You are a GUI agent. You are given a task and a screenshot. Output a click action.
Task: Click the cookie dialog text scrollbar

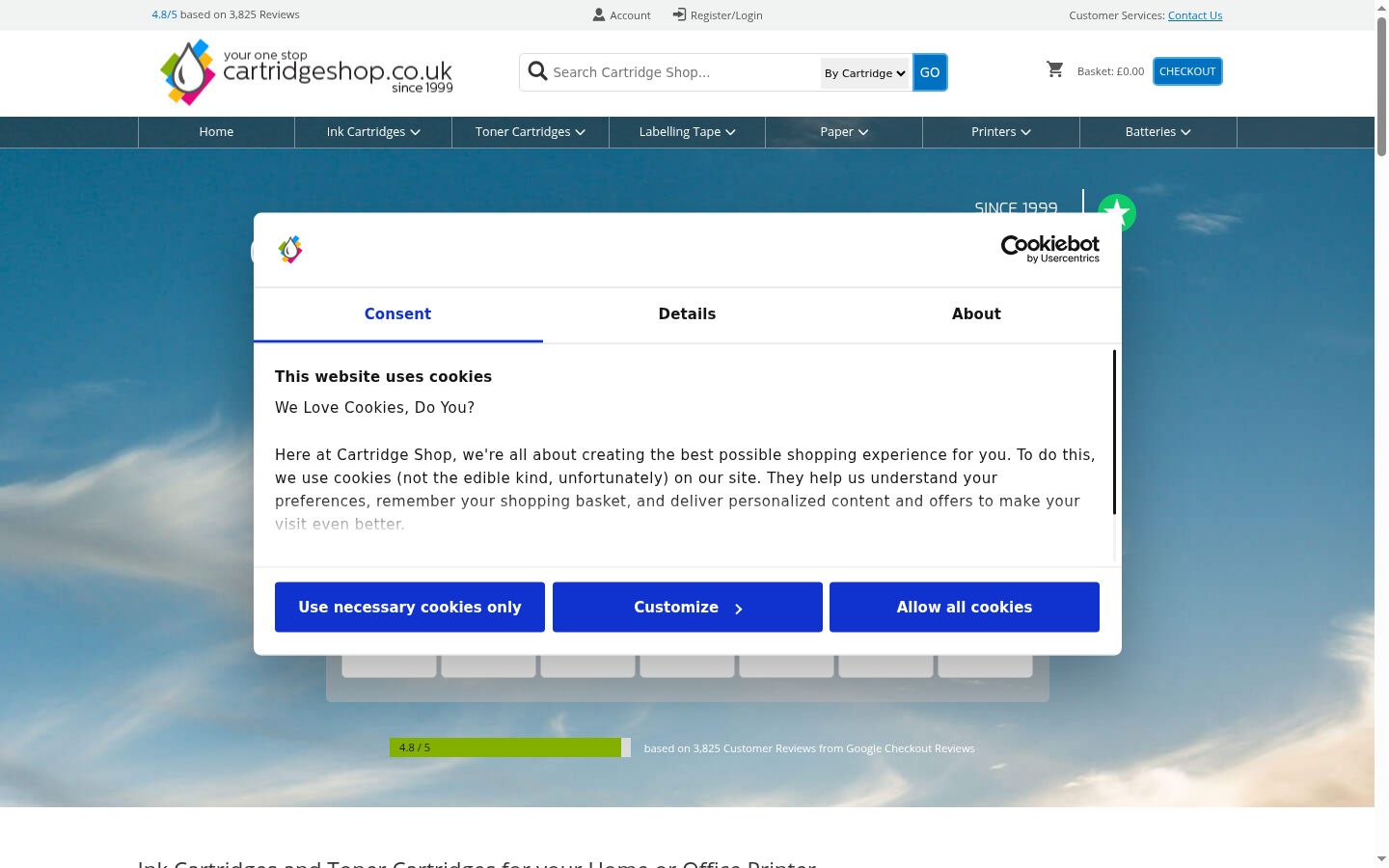[x=1114, y=432]
